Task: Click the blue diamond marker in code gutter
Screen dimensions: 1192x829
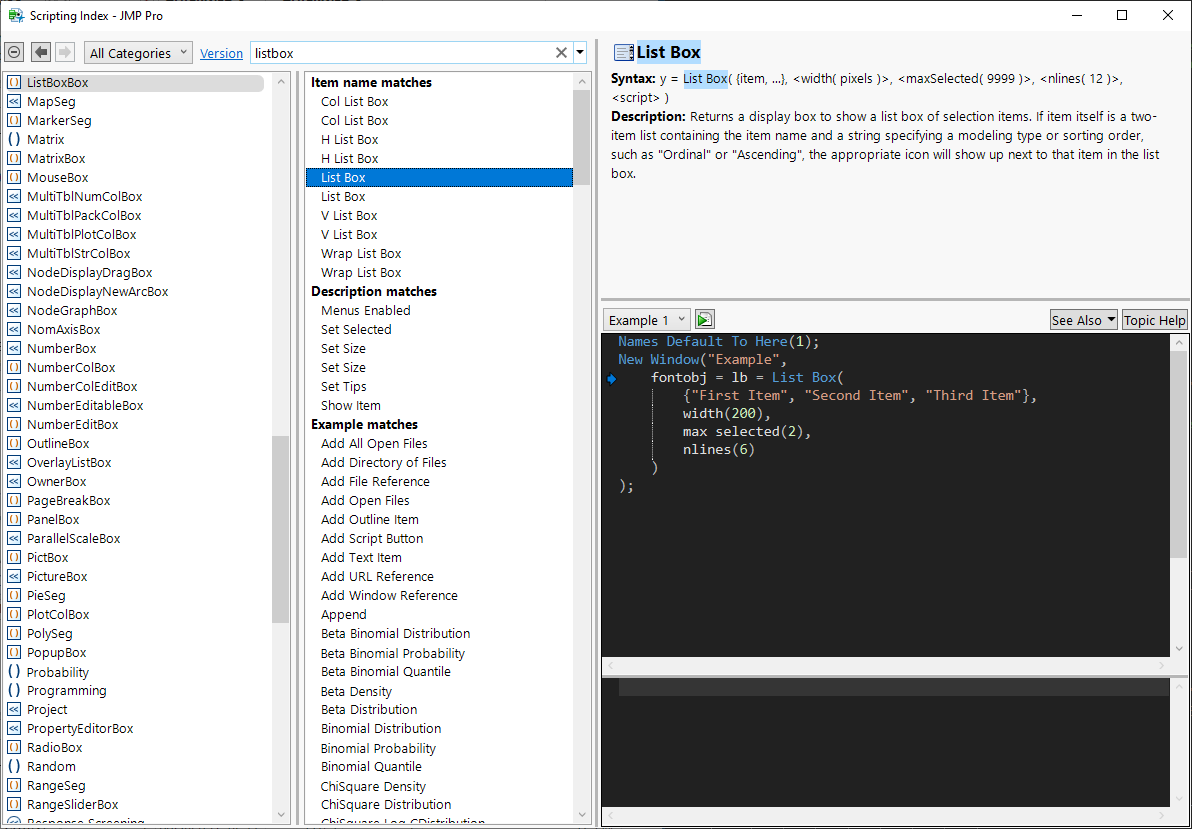Action: (x=611, y=379)
